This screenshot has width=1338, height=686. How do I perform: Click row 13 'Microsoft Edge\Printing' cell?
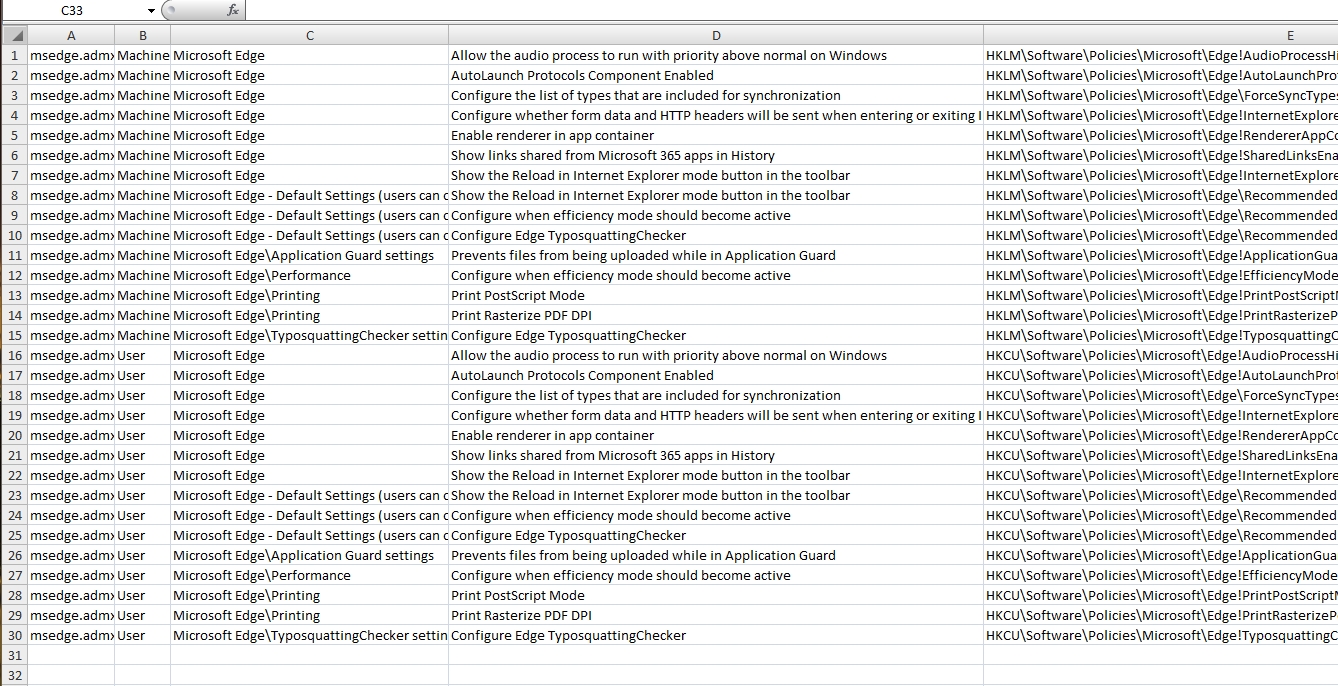click(309, 295)
